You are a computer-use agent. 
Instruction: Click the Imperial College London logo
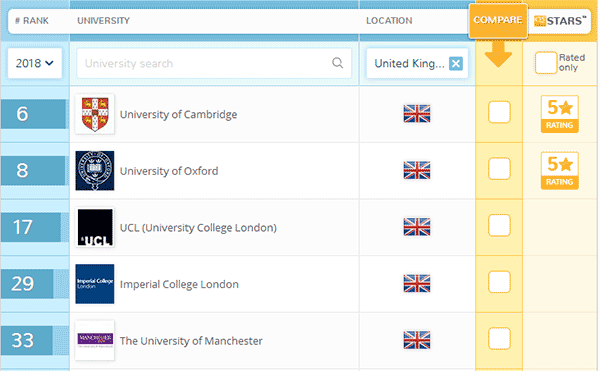point(95,284)
